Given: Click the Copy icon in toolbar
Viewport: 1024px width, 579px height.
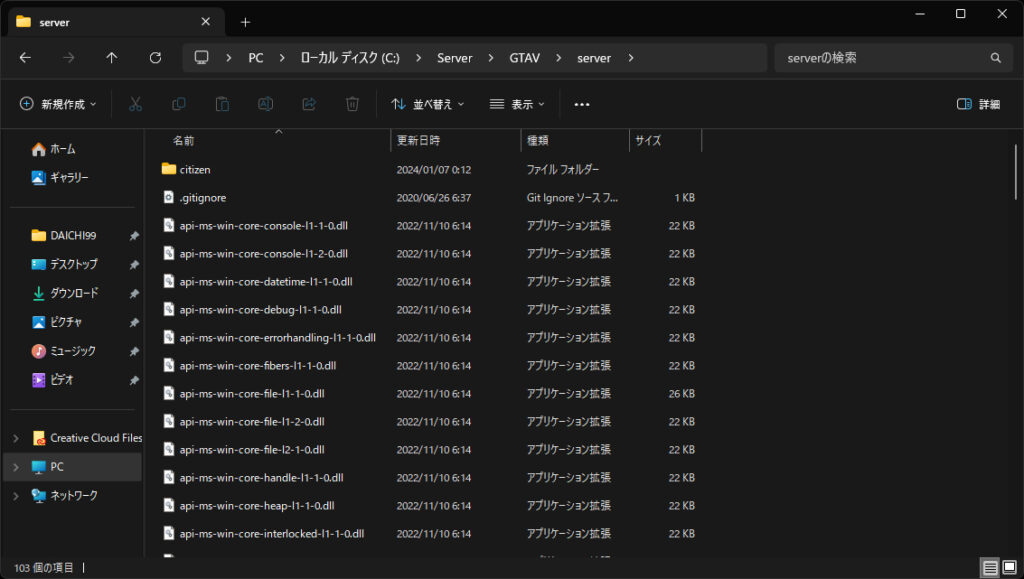Looking at the screenshot, I should point(178,104).
